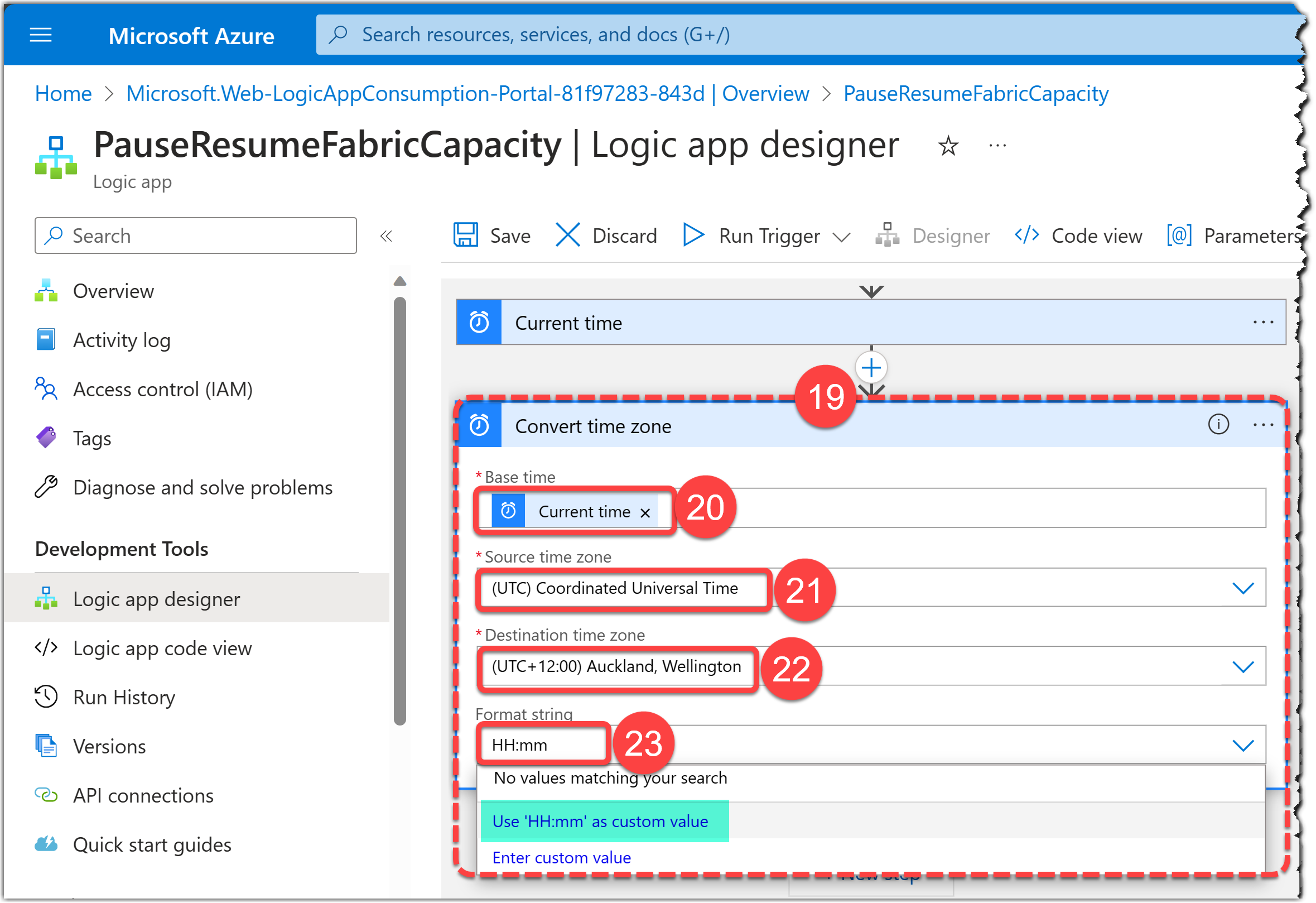The image size is (1316, 903).
Task: Open the Source time zone dropdown
Action: pyautogui.click(x=872, y=589)
